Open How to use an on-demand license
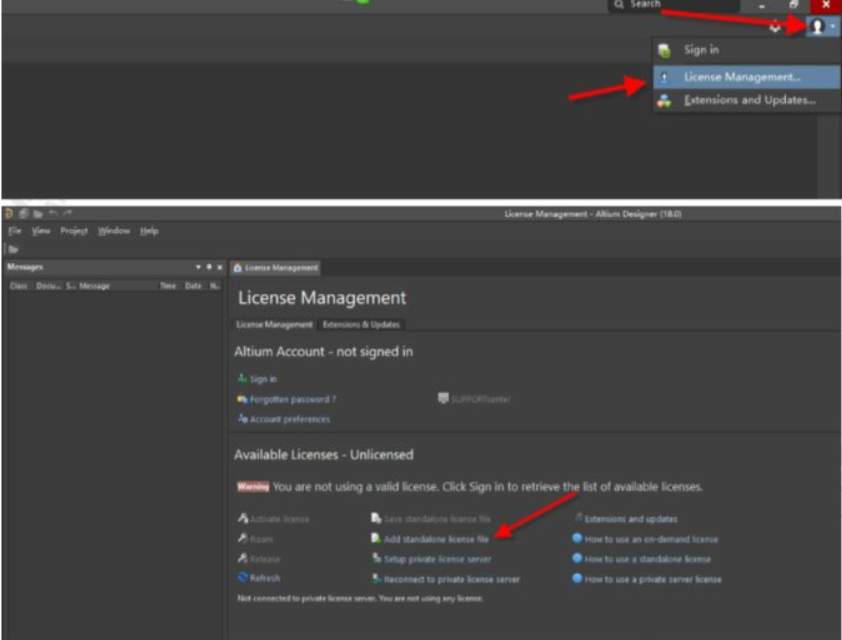This screenshot has height=640, width=842. [x=651, y=539]
